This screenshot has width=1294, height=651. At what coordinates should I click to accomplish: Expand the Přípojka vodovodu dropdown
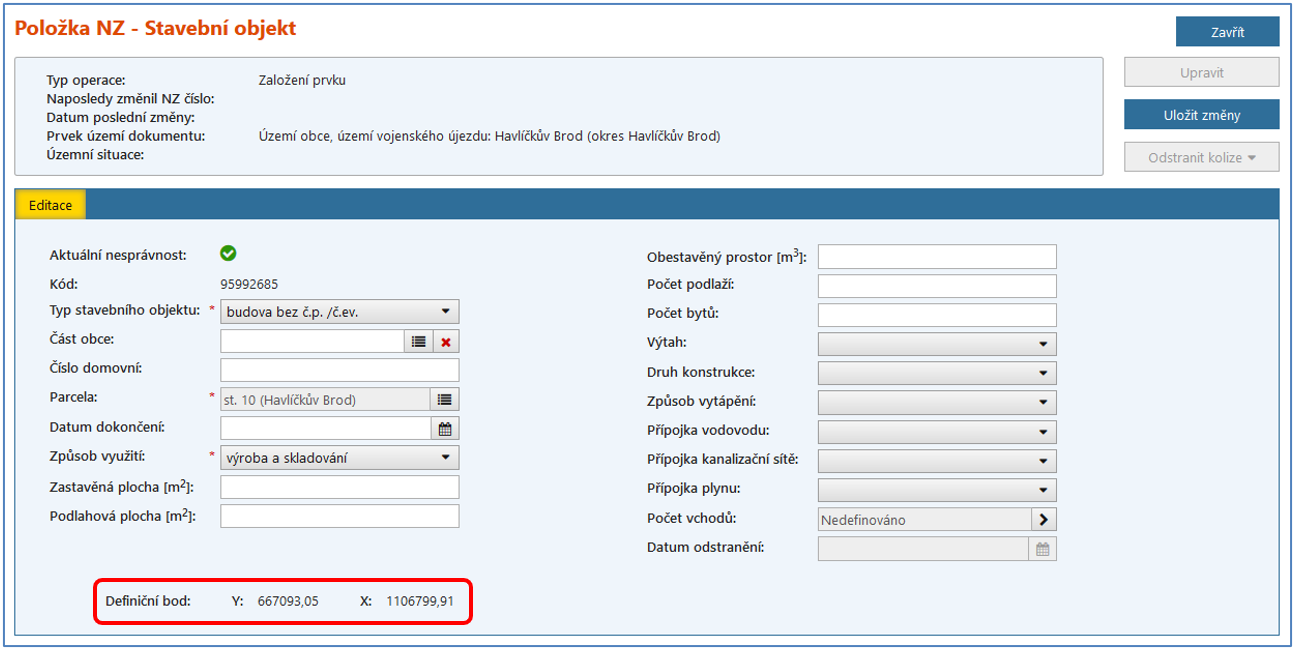pos(936,432)
